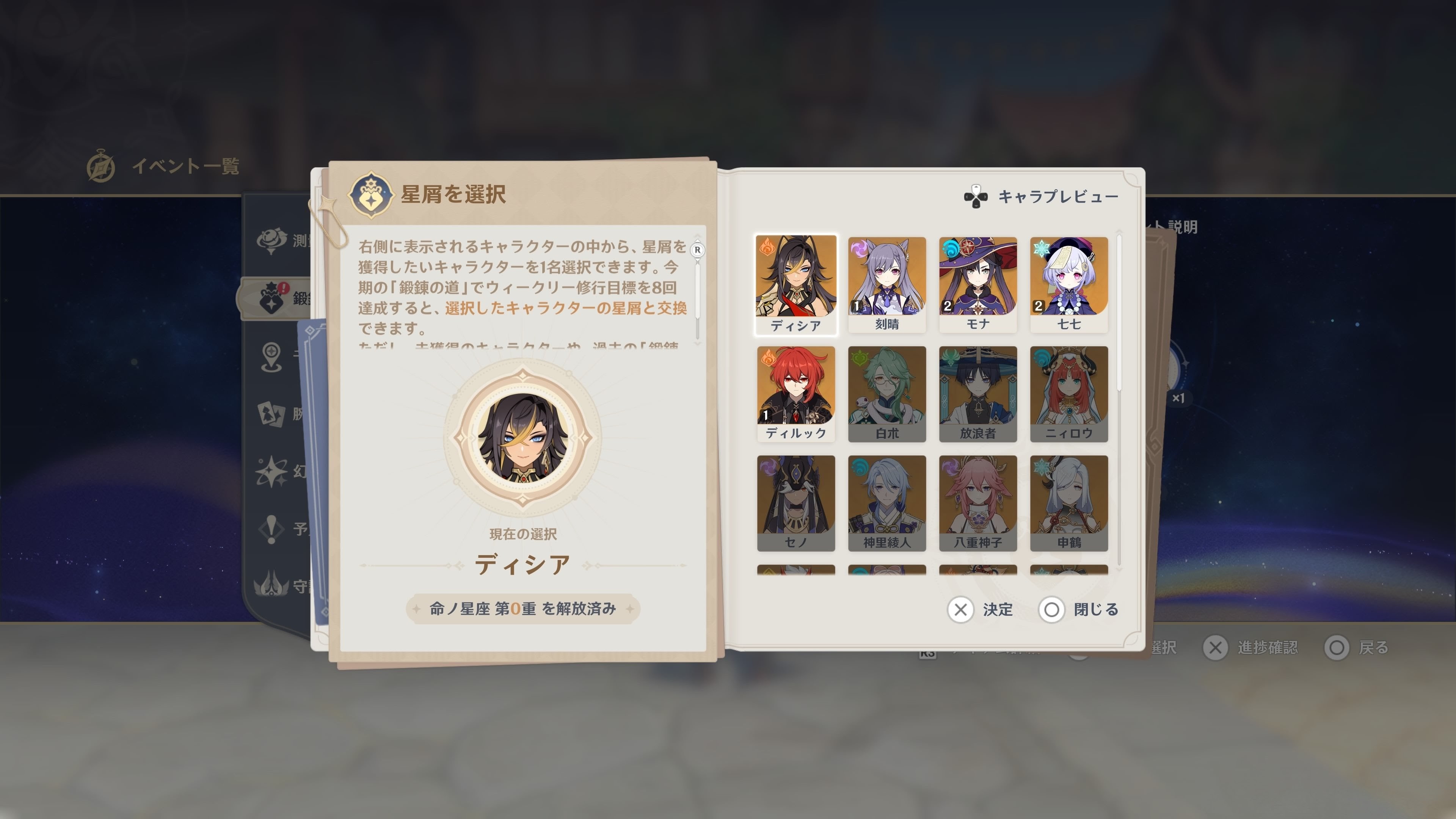This screenshot has width=1456, height=819.
Task: Choose Diluc (ディルック) character card
Action: 796,394
